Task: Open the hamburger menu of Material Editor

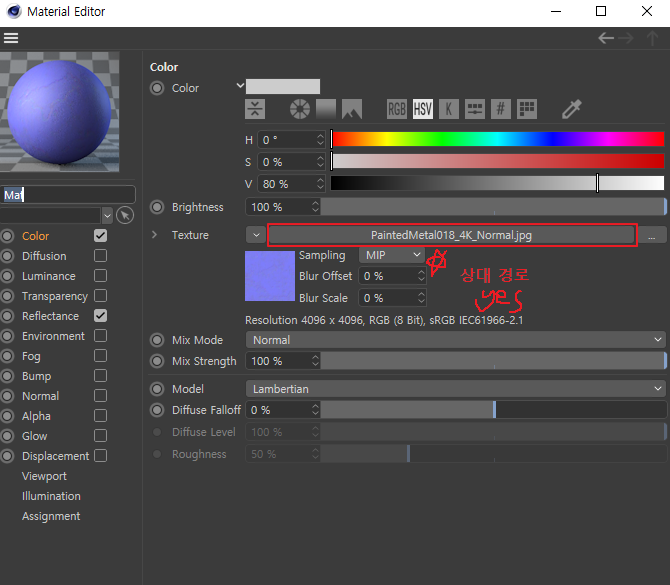Action: click(11, 38)
